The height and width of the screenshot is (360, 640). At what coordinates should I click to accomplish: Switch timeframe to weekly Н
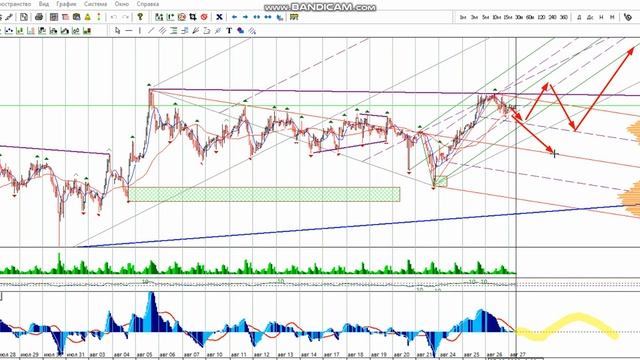coord(601,17)
